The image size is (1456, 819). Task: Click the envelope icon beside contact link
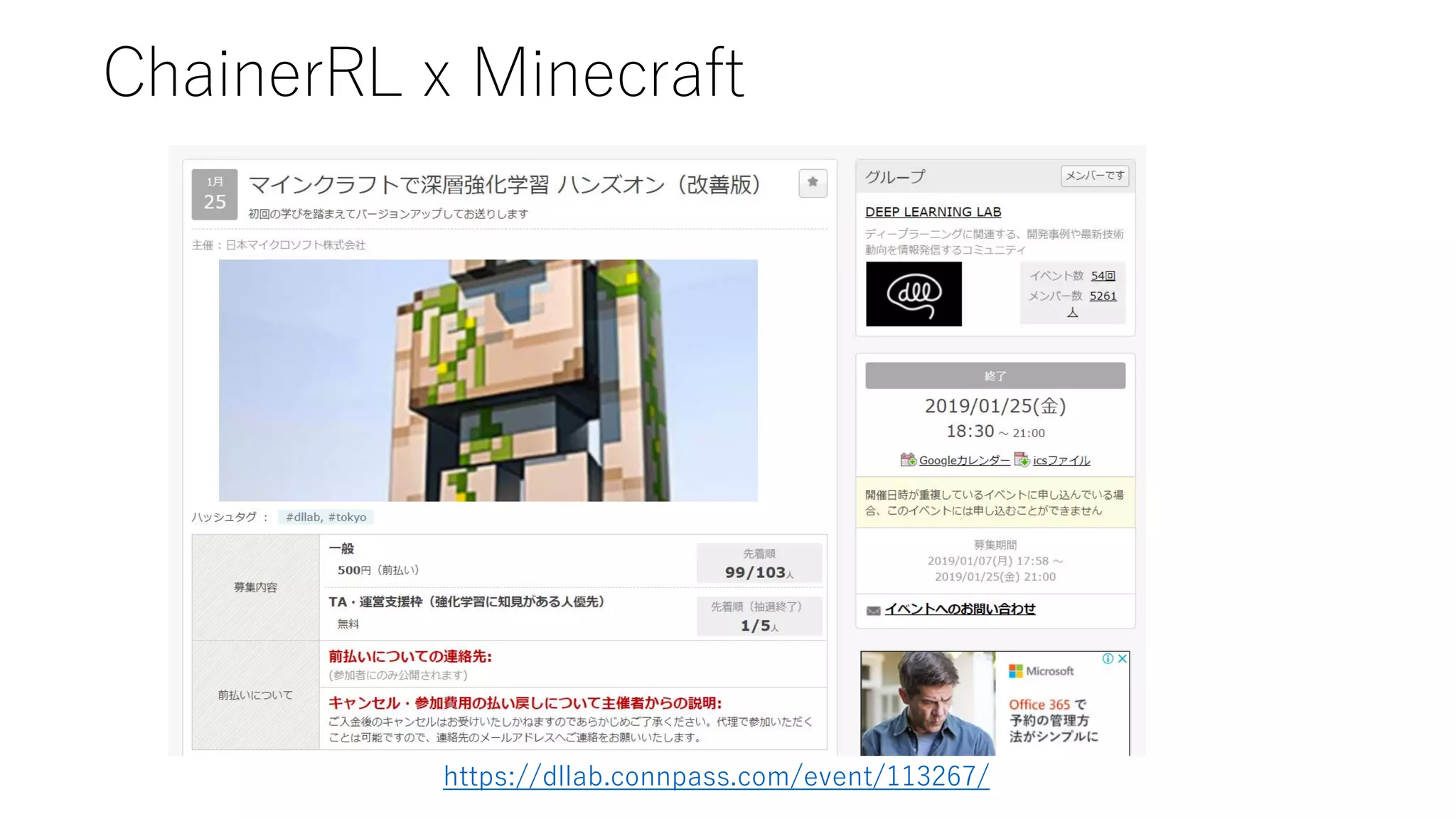tap(874, 610)
